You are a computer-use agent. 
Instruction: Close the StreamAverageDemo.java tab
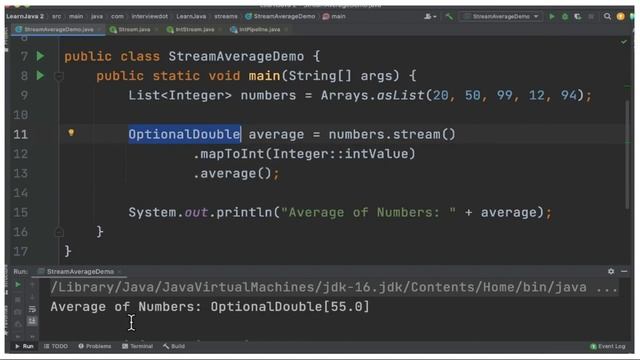99,29
